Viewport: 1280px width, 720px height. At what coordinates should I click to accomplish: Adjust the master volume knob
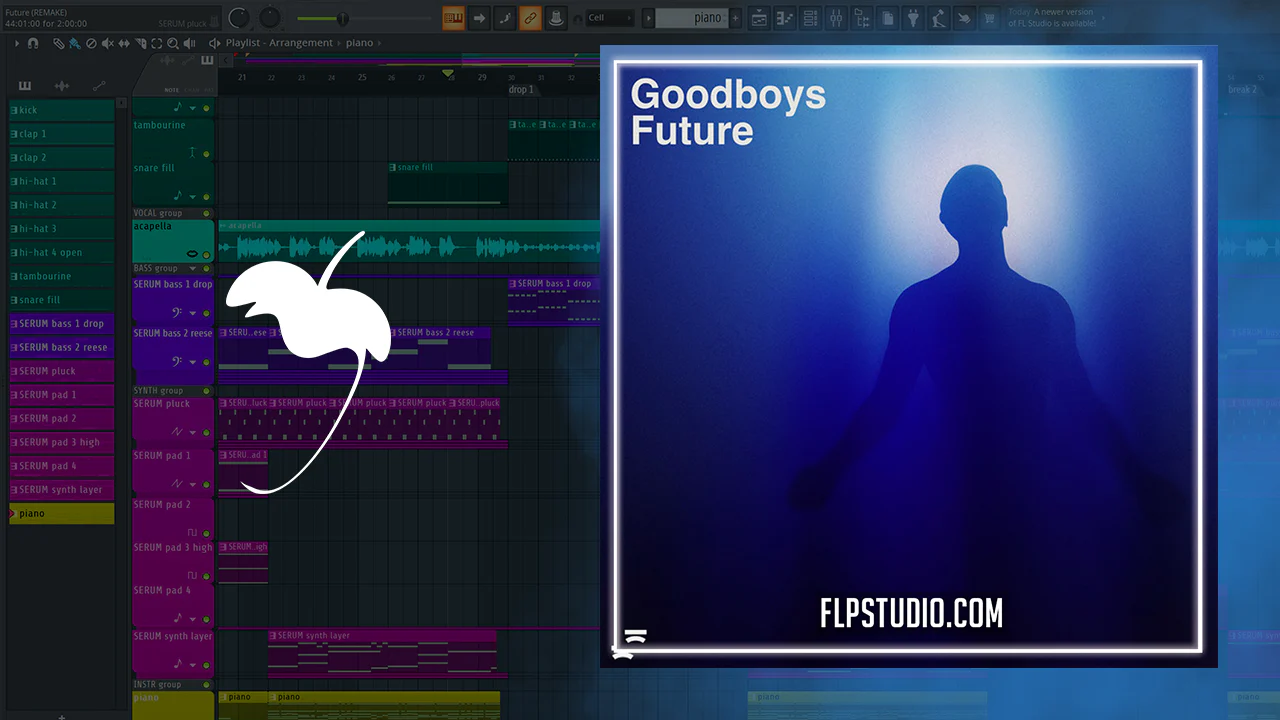(x=239, y=18)
